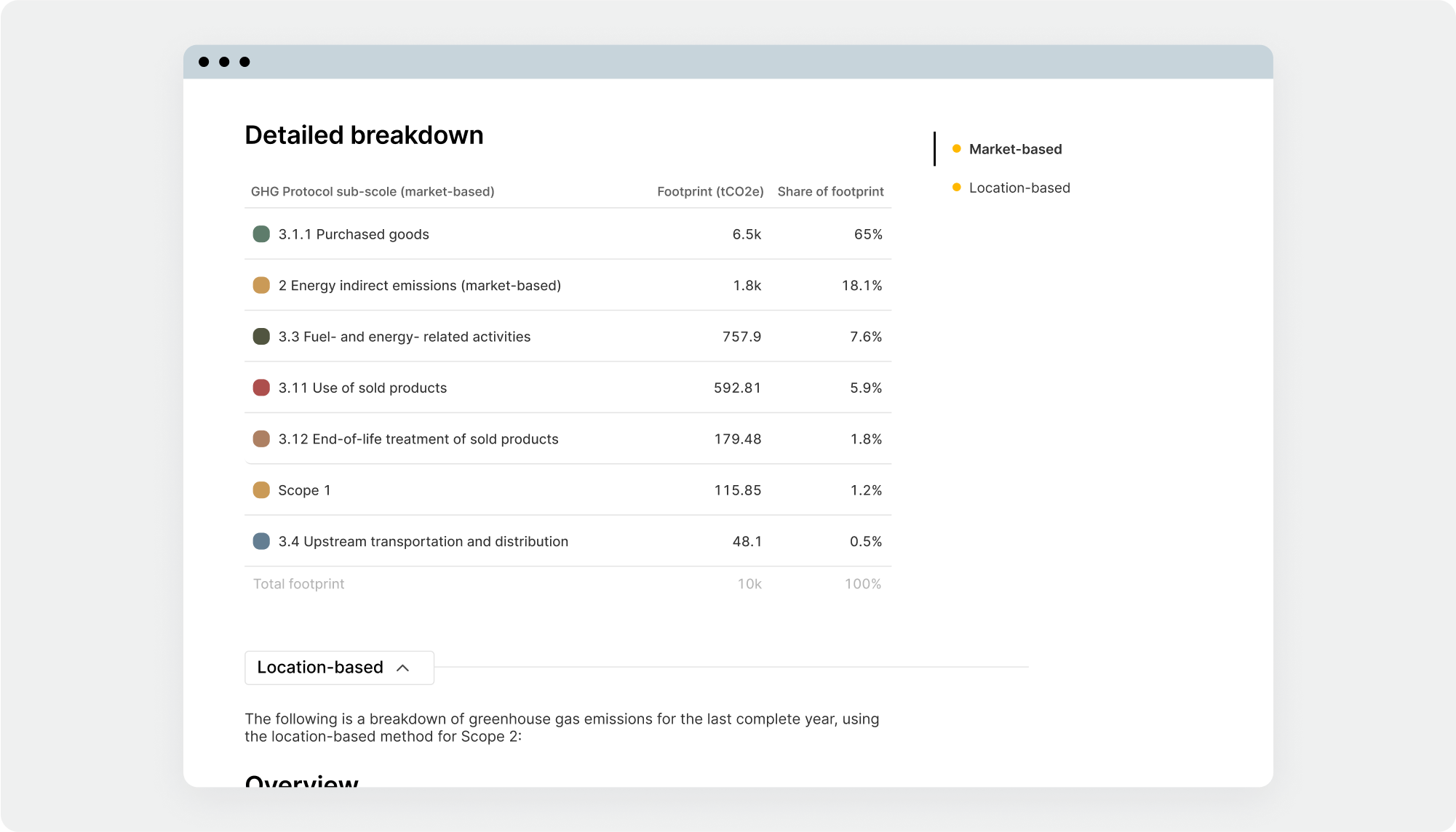Viewport: 1456px width, 832px height.
Task: Click the red swatch for Use of sold products
Action: point(261,388)
